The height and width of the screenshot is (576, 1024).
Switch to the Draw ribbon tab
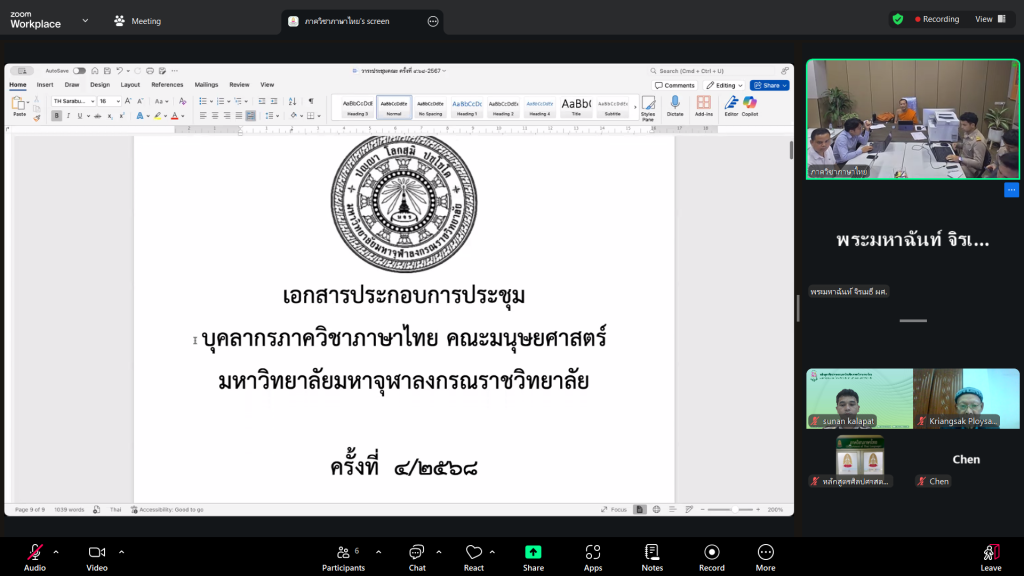(72, 85)
